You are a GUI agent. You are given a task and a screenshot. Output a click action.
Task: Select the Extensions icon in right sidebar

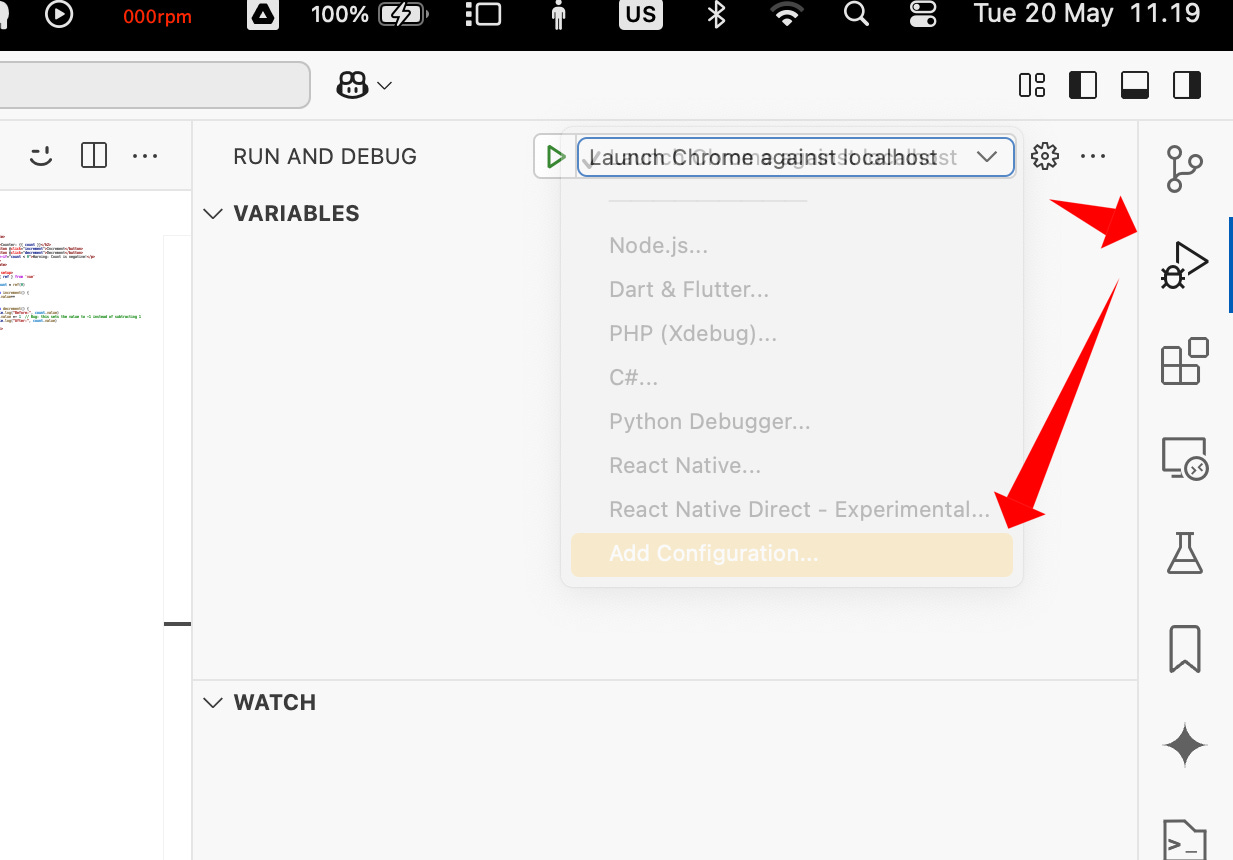click(x=1184, y=362)
